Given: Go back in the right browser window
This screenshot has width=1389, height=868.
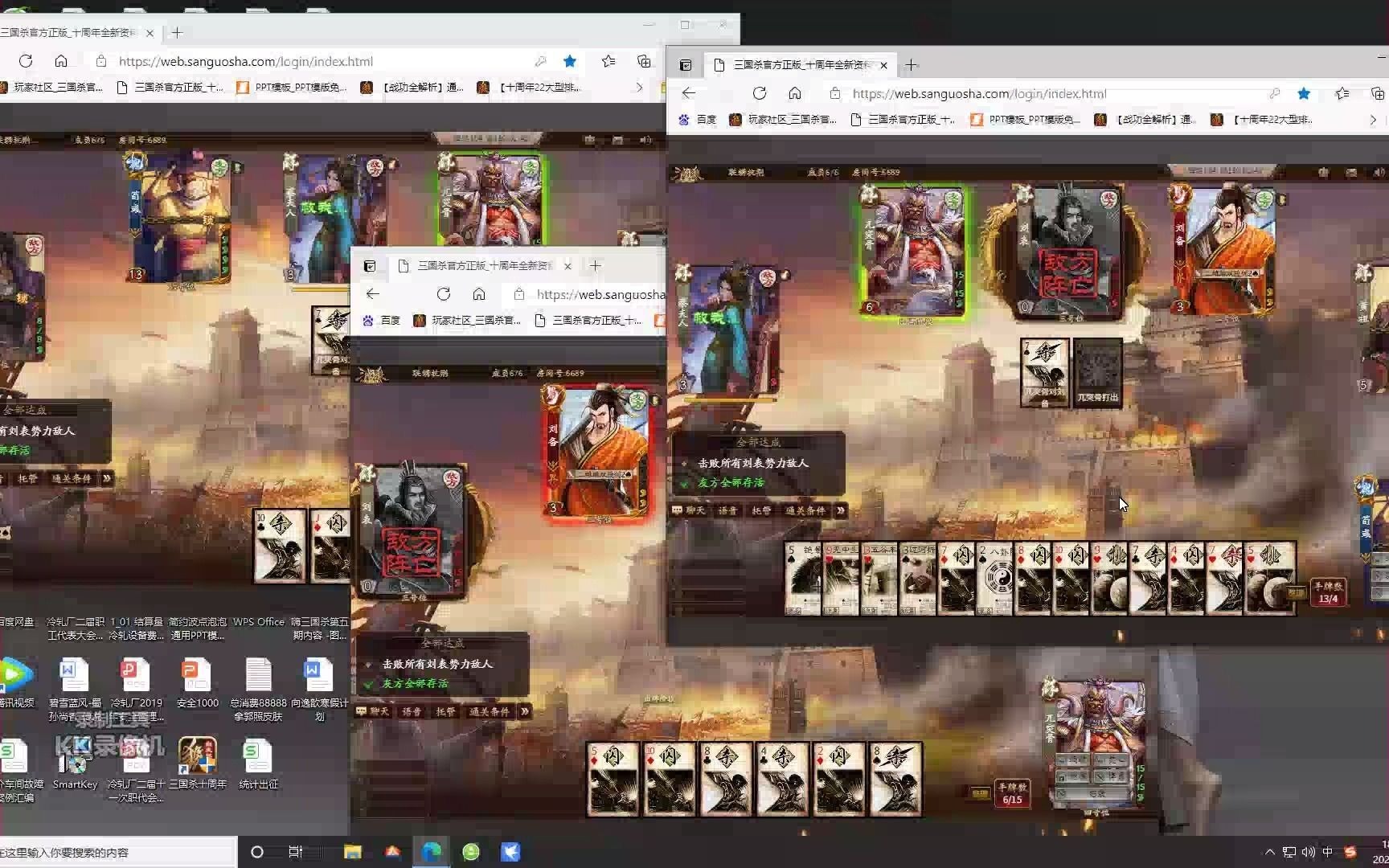Looking at the screenshot, I should (x=689, y=93).
